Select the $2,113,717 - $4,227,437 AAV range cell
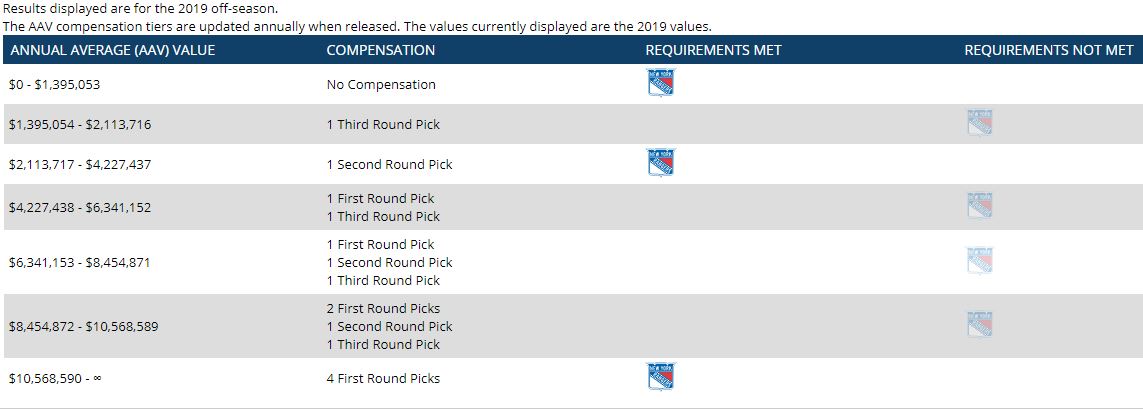Image resolution: width=1143 pixels, height=409 pixels. click(x=80, y=165)
